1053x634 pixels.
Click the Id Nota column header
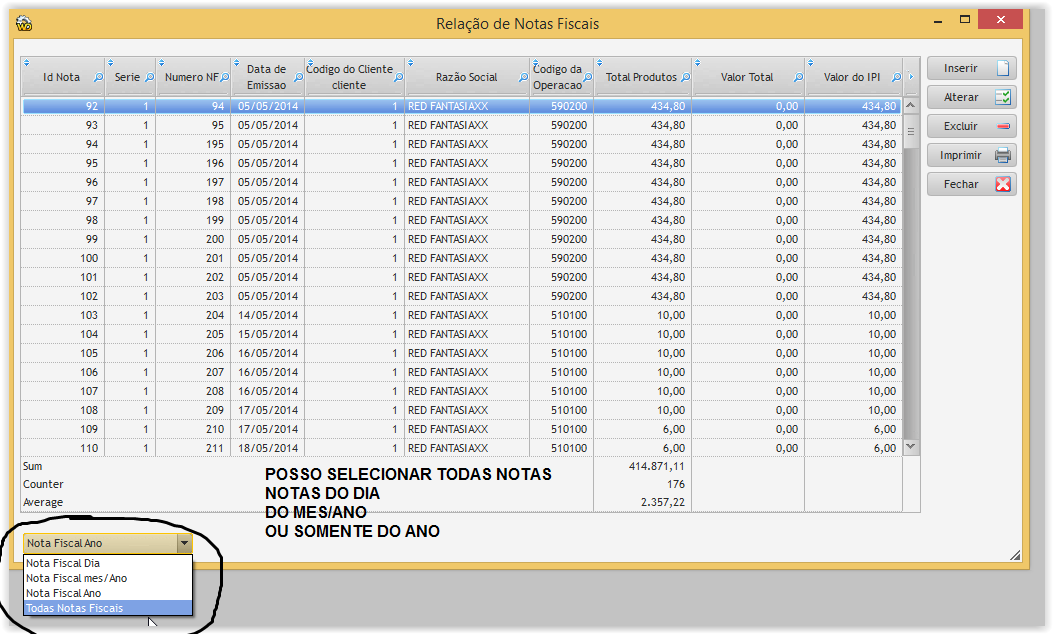(x=61, y=77)
